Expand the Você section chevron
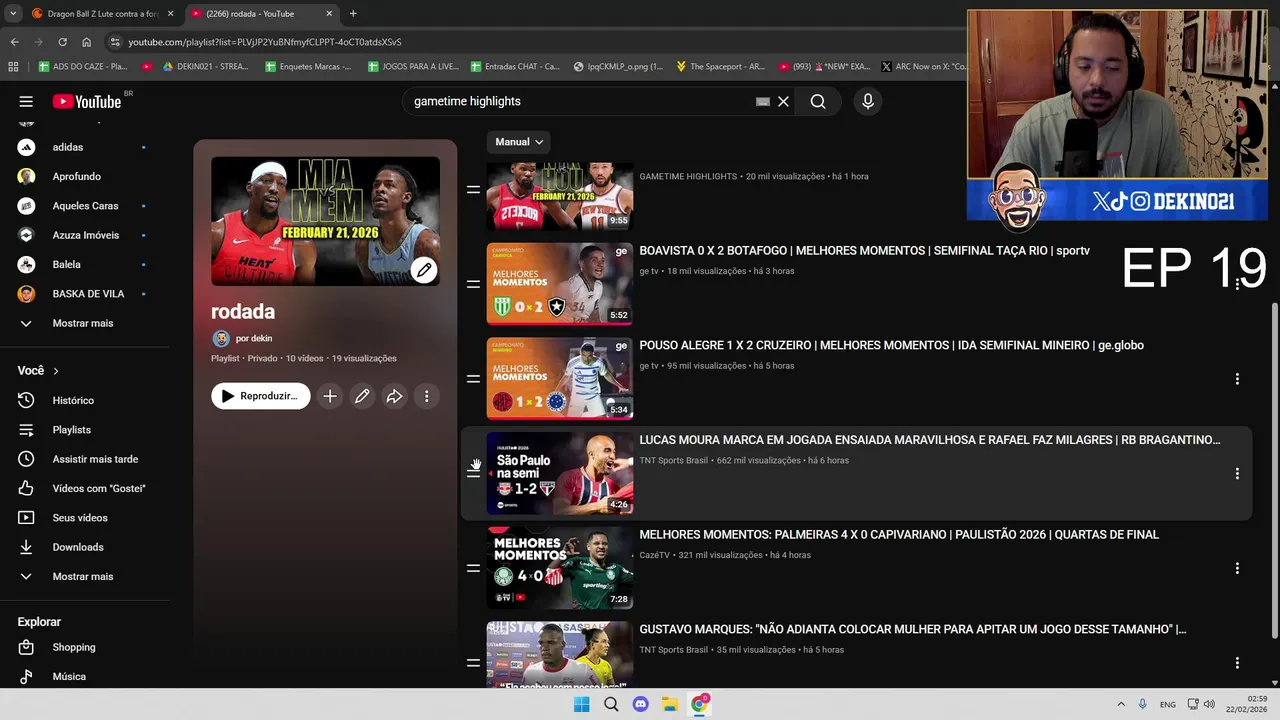The image size is (1280, 720). 56,371
